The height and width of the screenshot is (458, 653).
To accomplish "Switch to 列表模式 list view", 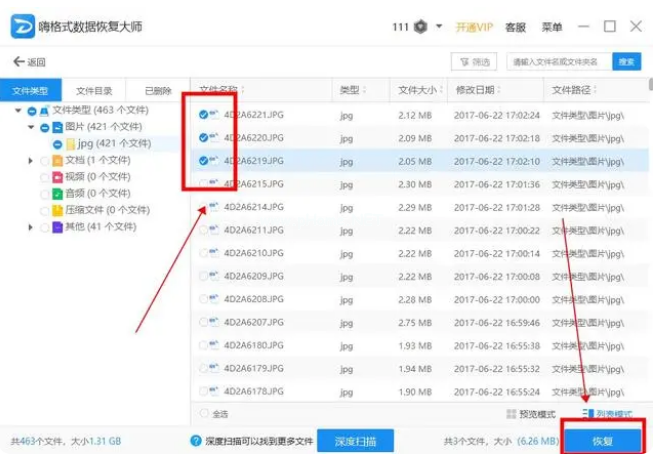I will tap(608, 413).
